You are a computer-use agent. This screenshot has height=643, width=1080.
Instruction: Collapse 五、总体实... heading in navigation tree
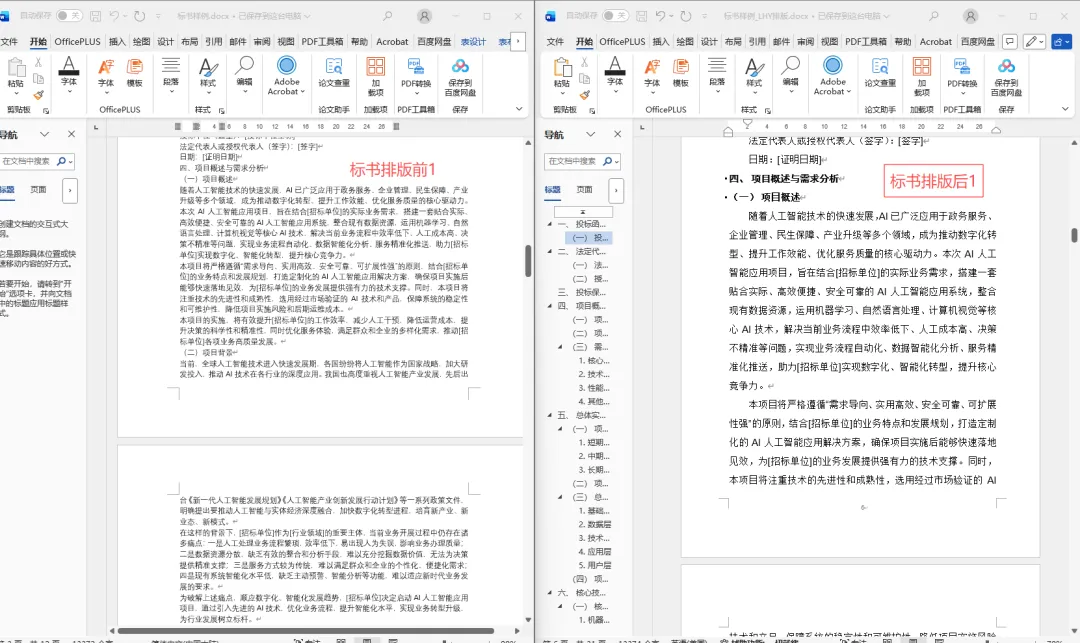tap(550, 415)
